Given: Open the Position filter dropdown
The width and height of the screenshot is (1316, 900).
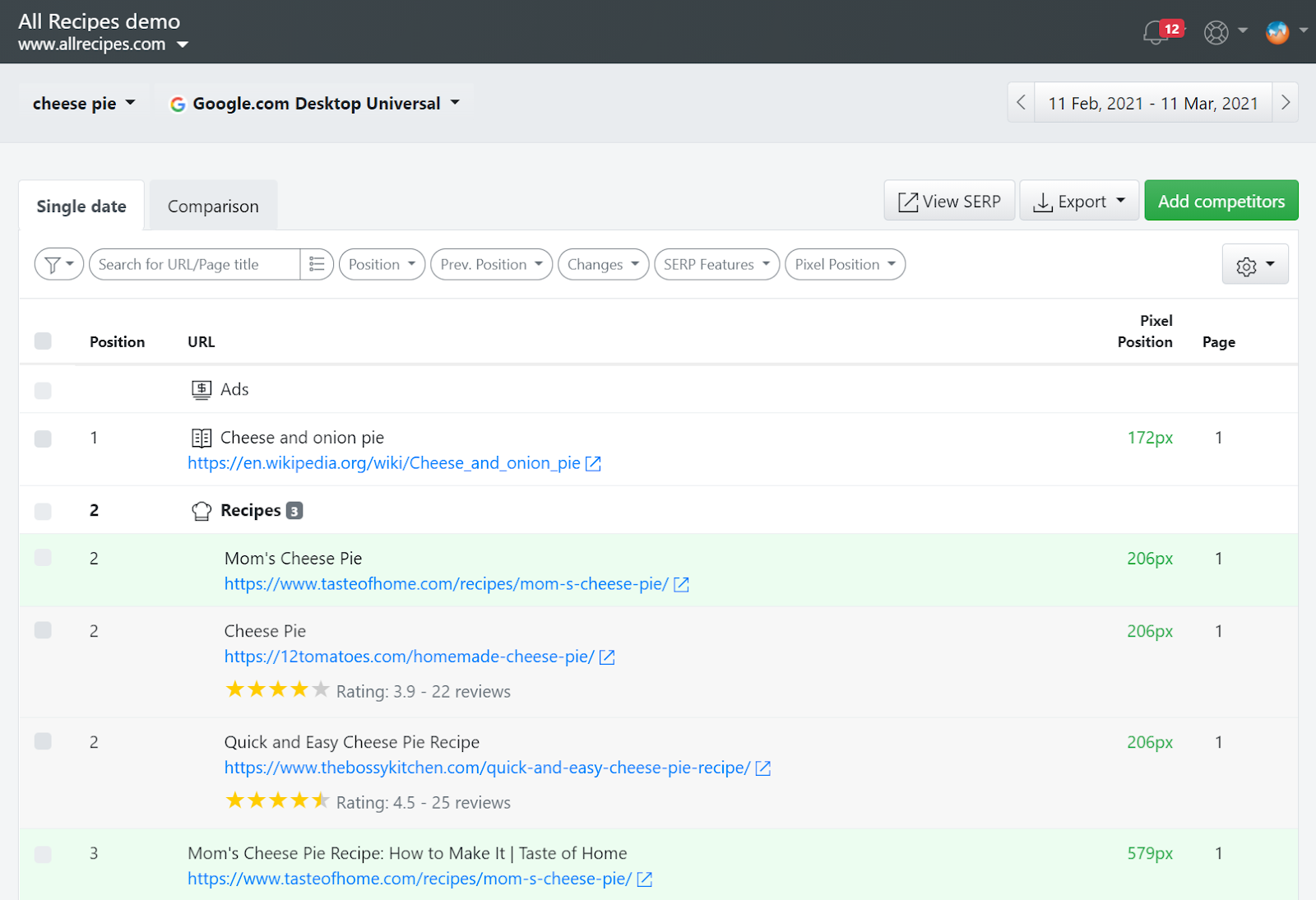Looking at the screenshot, I should 381,264.
